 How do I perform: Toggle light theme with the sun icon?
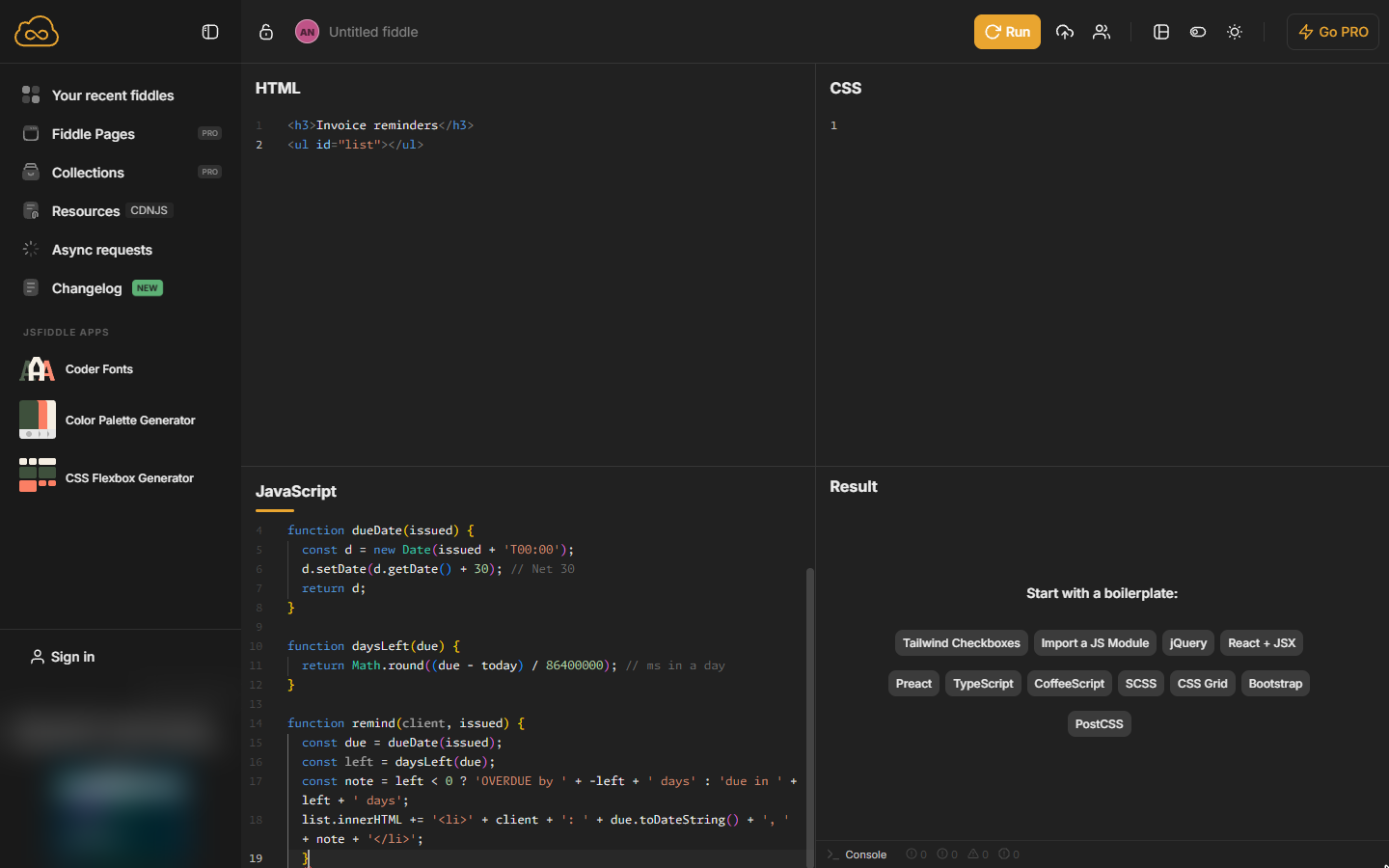[1234, 32]
